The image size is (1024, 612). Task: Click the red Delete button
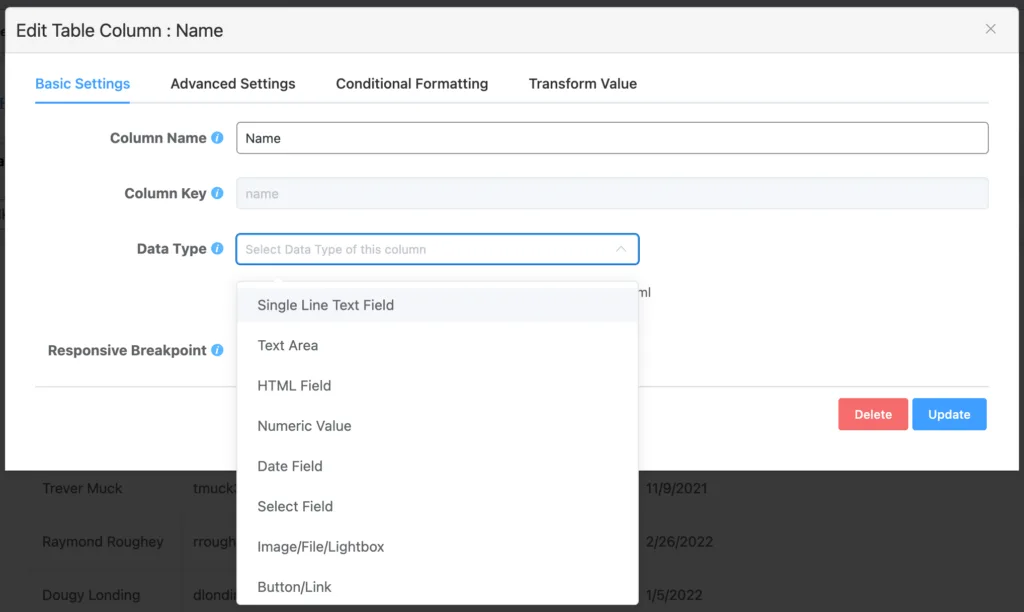point(872,414)
